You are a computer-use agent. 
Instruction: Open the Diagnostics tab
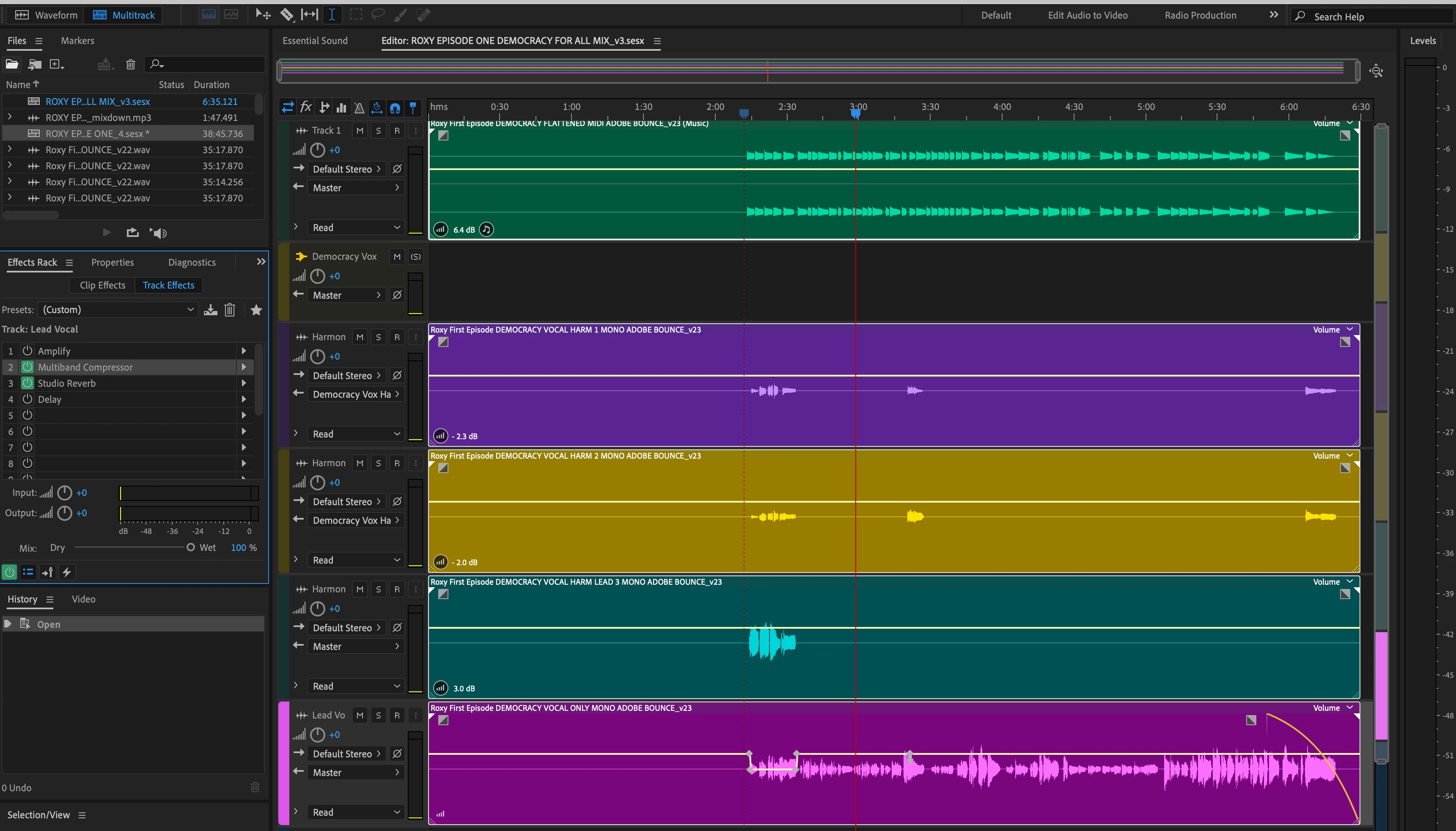click(192, 262)
